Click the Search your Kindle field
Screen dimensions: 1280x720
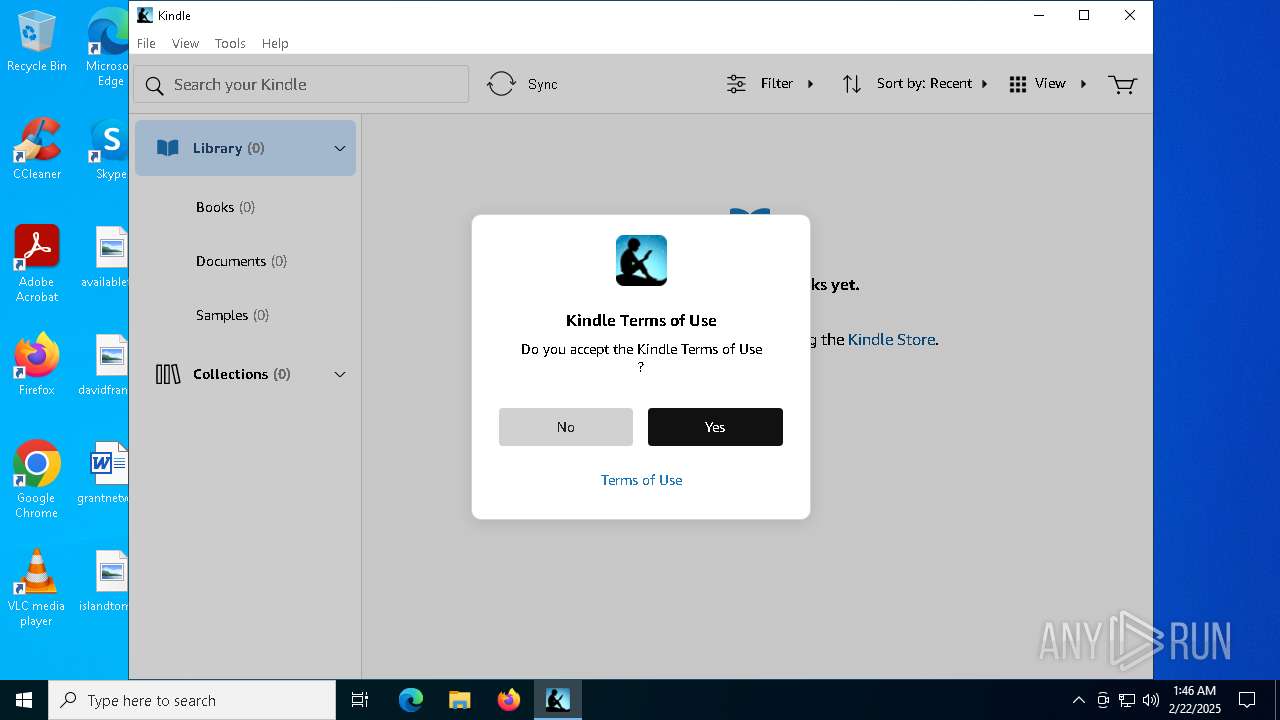[x=301, y=84]
